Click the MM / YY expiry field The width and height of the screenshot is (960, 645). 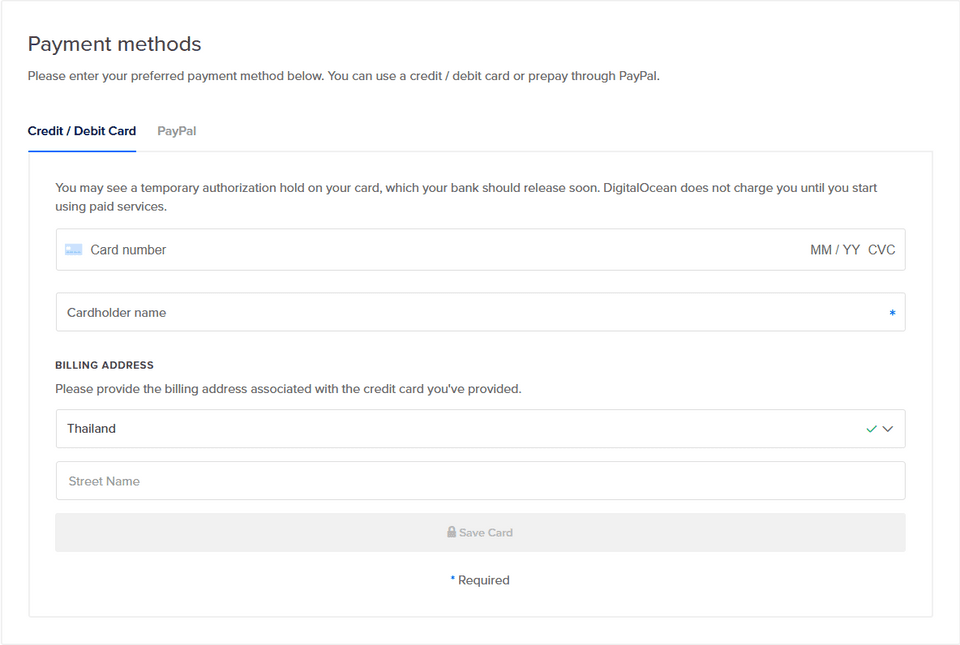[835, 250]
